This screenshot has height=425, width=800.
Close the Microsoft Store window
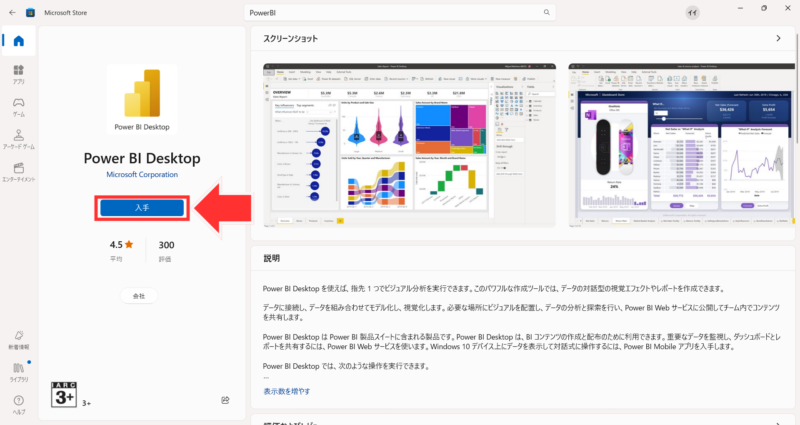tap(788, 8)
